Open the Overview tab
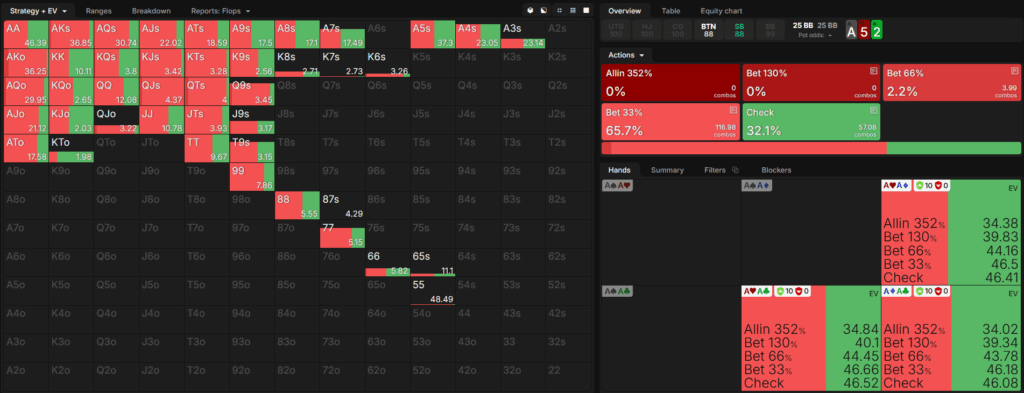 (625, 11)
